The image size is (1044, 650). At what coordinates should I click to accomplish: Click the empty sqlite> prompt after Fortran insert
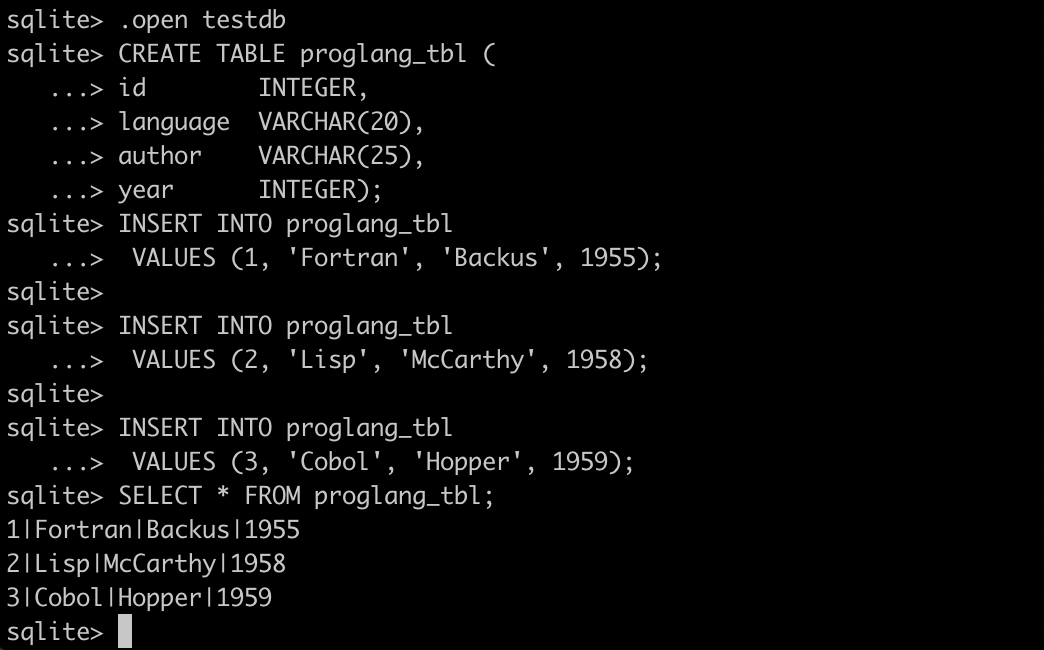click(55, 293)
